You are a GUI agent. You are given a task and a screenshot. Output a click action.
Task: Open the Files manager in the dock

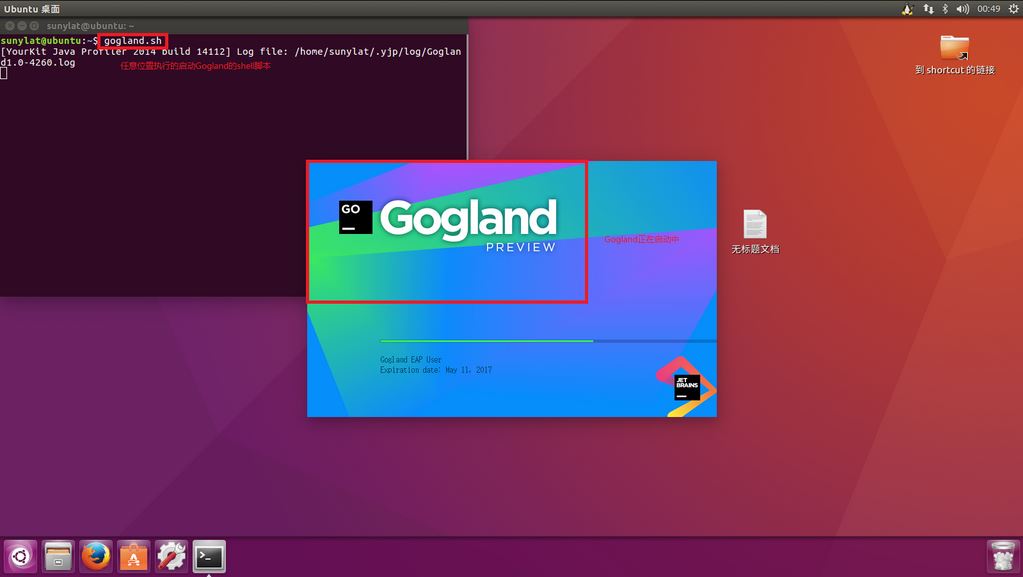(58, 557)
